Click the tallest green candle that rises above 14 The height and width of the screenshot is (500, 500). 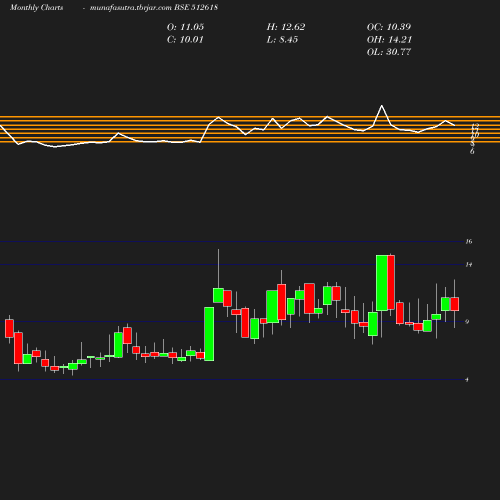click(x=382, y=283)
